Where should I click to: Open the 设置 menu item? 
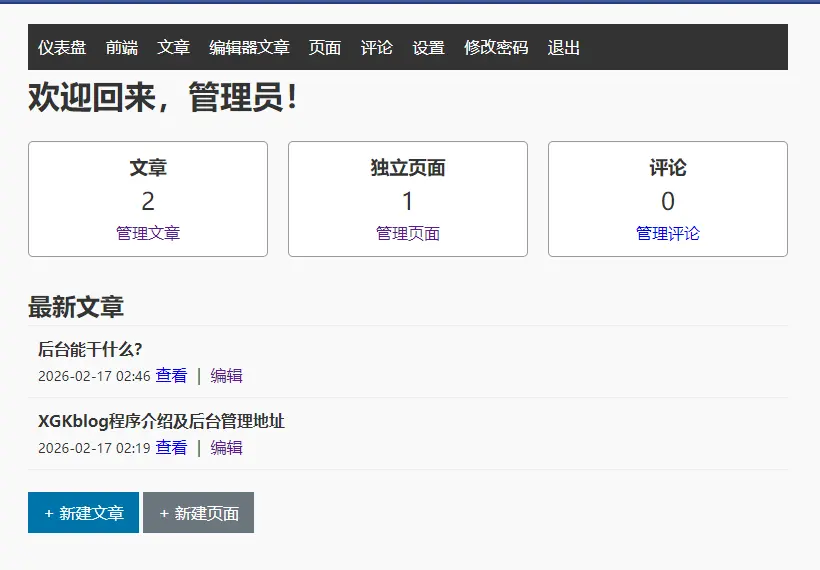pos(428,48)
